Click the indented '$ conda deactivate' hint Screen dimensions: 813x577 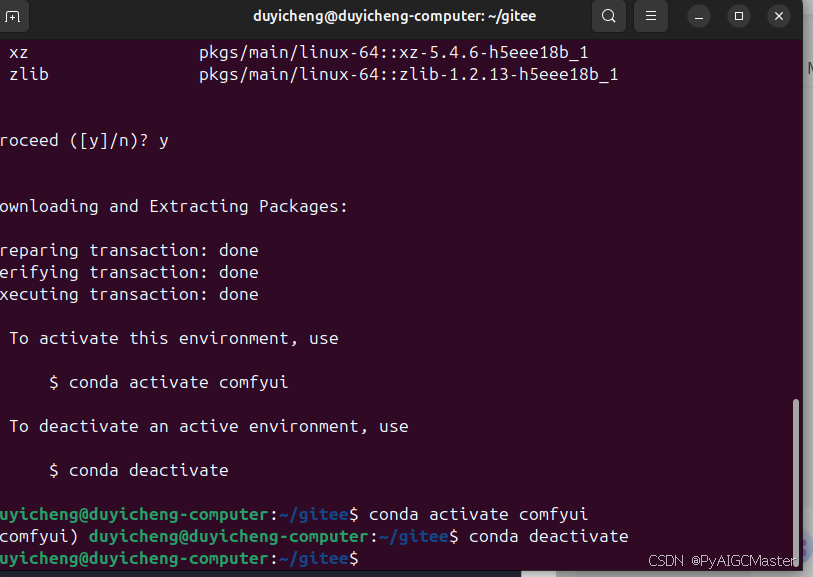point(138,470)
